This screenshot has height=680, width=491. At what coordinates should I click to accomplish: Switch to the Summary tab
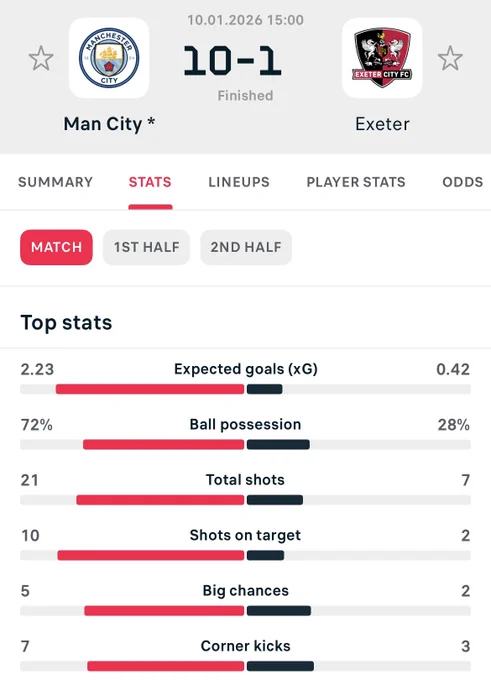tap(56, 182)
